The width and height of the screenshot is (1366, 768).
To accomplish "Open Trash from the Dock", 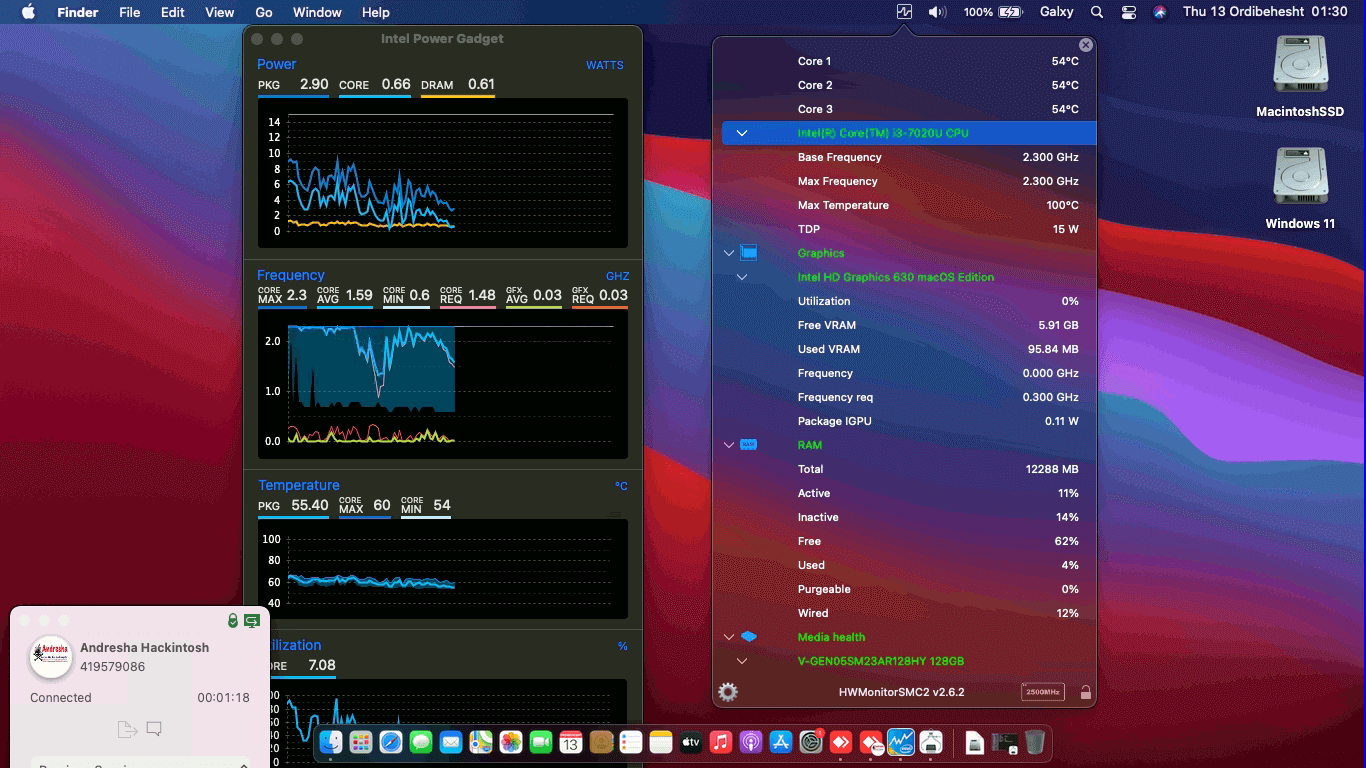I will click(1035, 742).
